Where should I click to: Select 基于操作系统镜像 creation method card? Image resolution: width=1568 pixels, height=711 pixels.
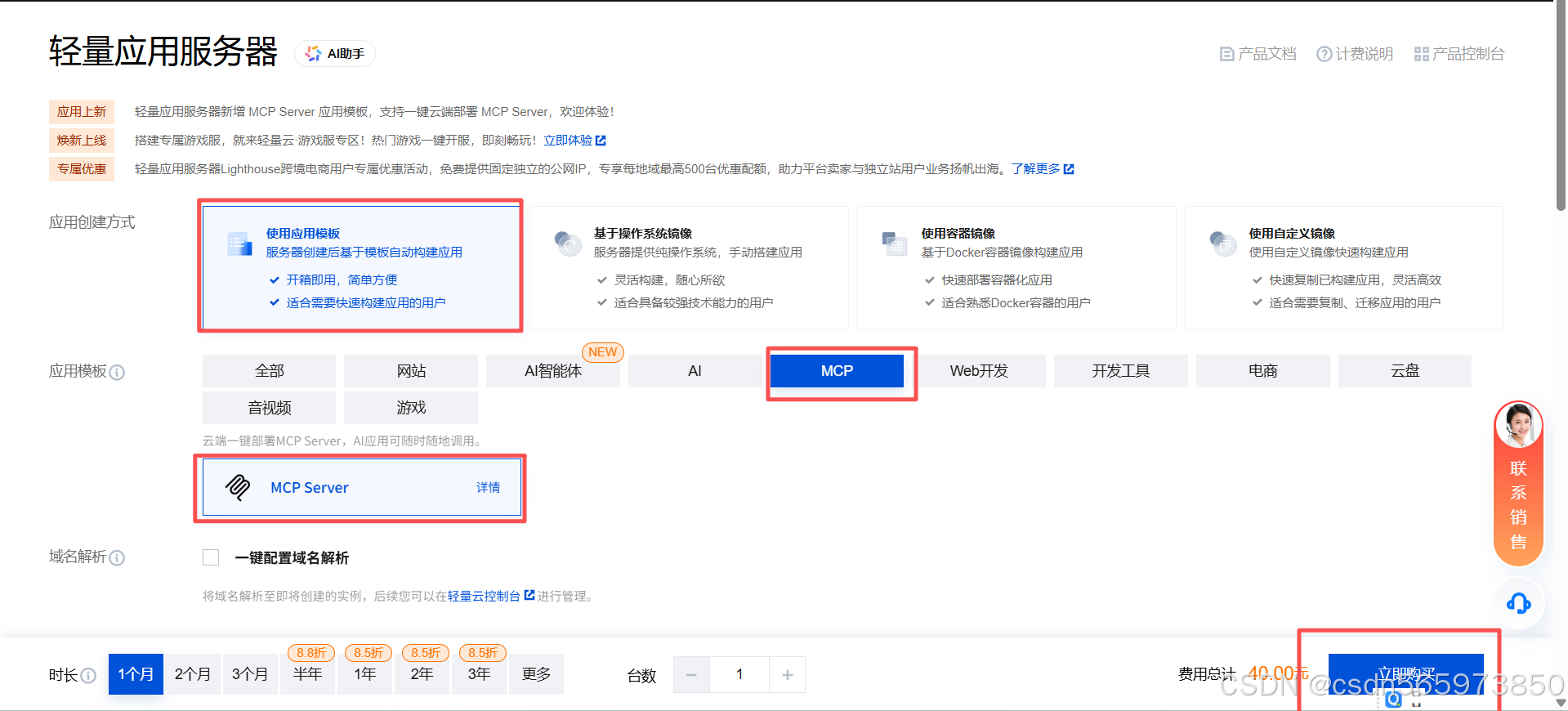pyautogui.click(x=689, y=267)
